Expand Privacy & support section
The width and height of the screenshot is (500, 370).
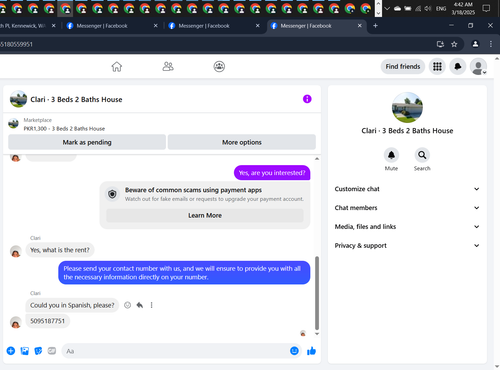(x=407, y=246)
